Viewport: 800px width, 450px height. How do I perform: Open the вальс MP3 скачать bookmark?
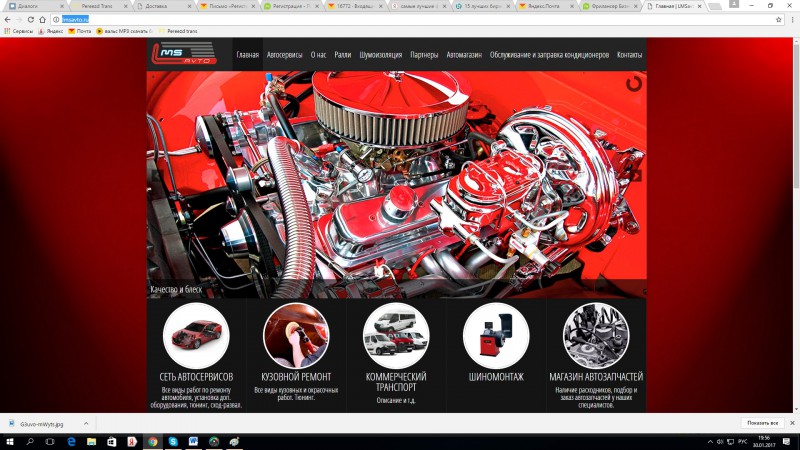click(125, 31)
